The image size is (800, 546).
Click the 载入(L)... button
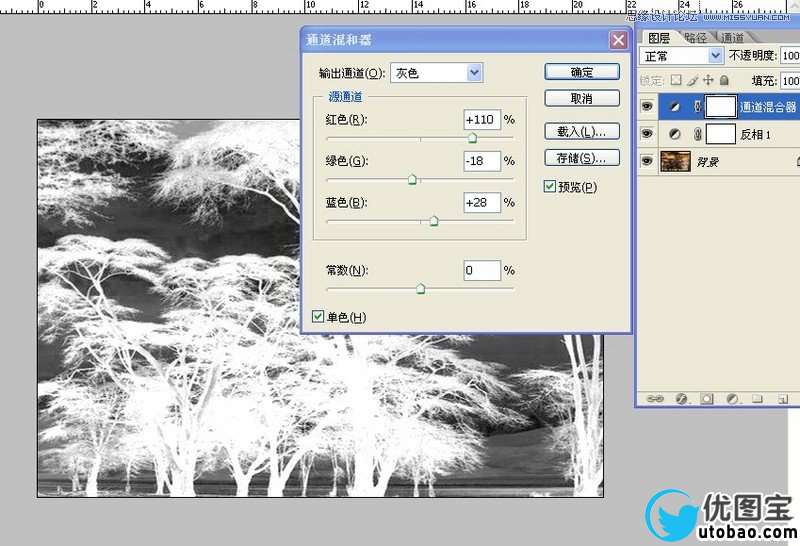582,132
